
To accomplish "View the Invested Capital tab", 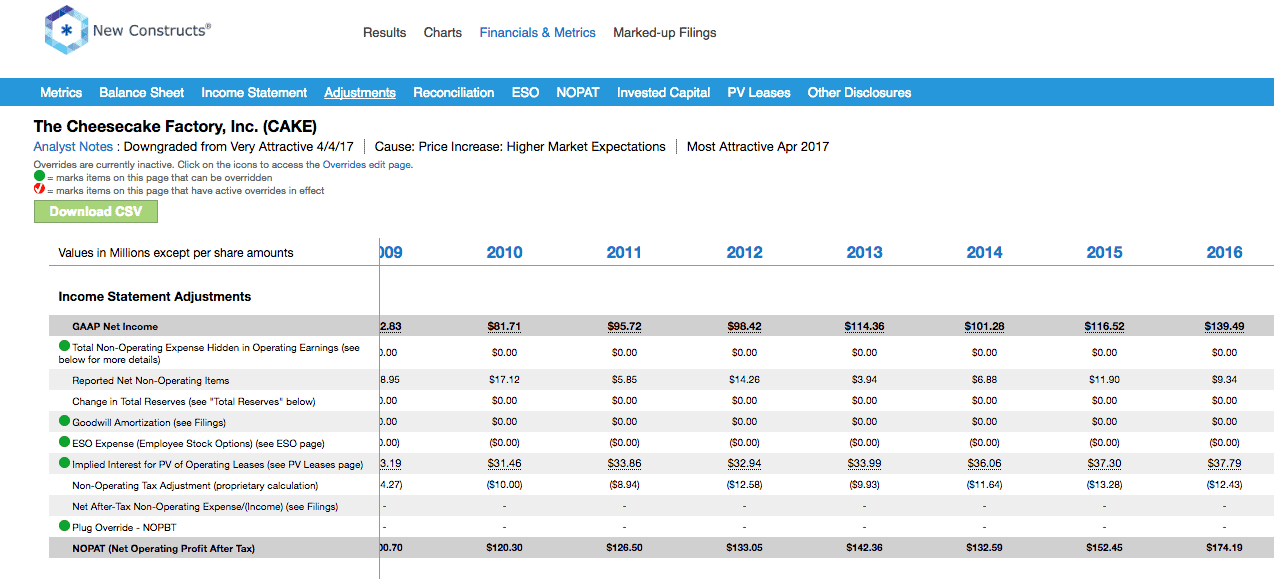I will [x=664, y=92].
